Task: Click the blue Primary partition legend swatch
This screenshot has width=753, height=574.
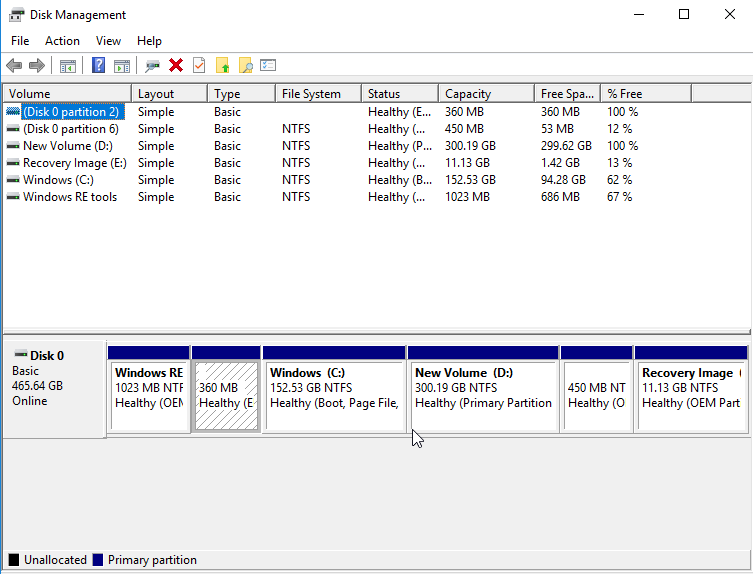Action: (96, 560)
